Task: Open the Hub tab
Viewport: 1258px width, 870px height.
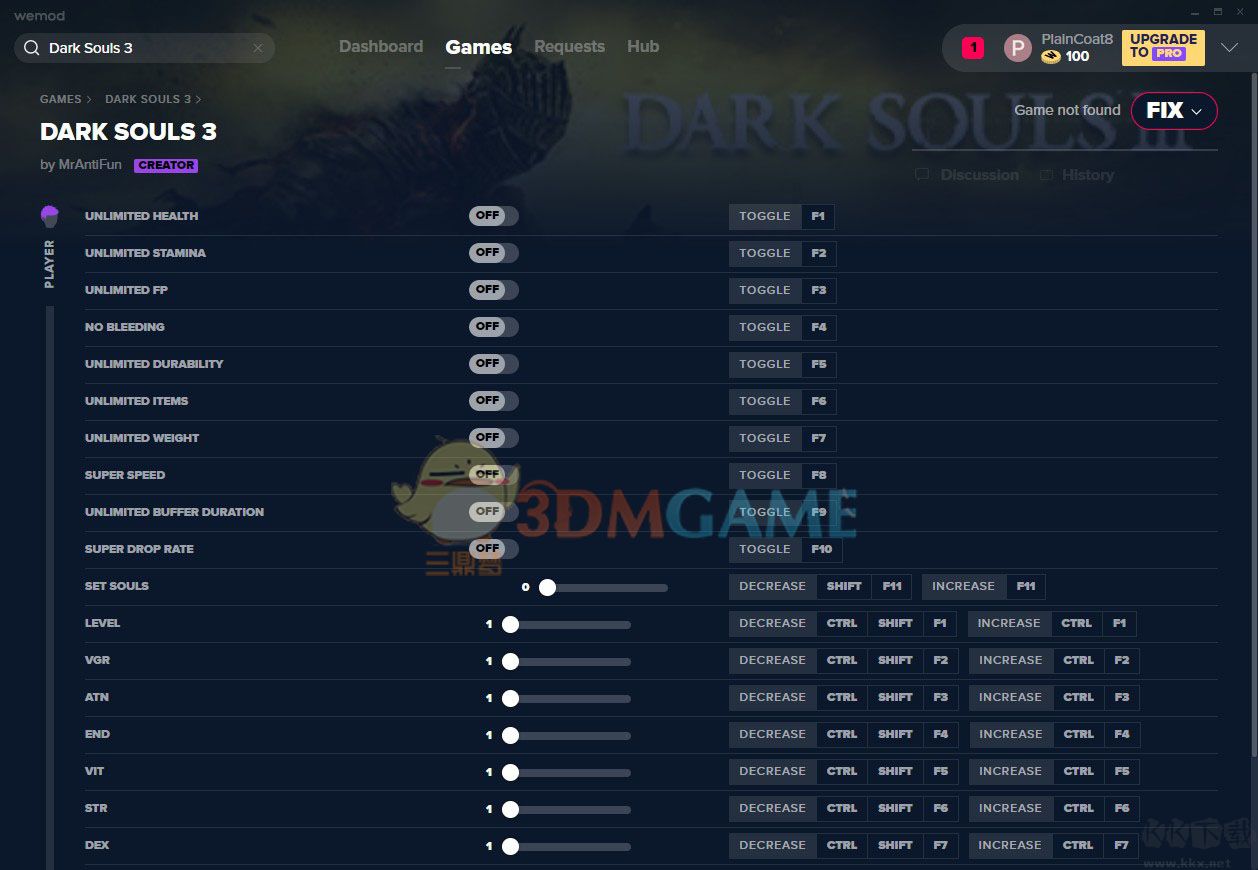Action: [643, 47]
